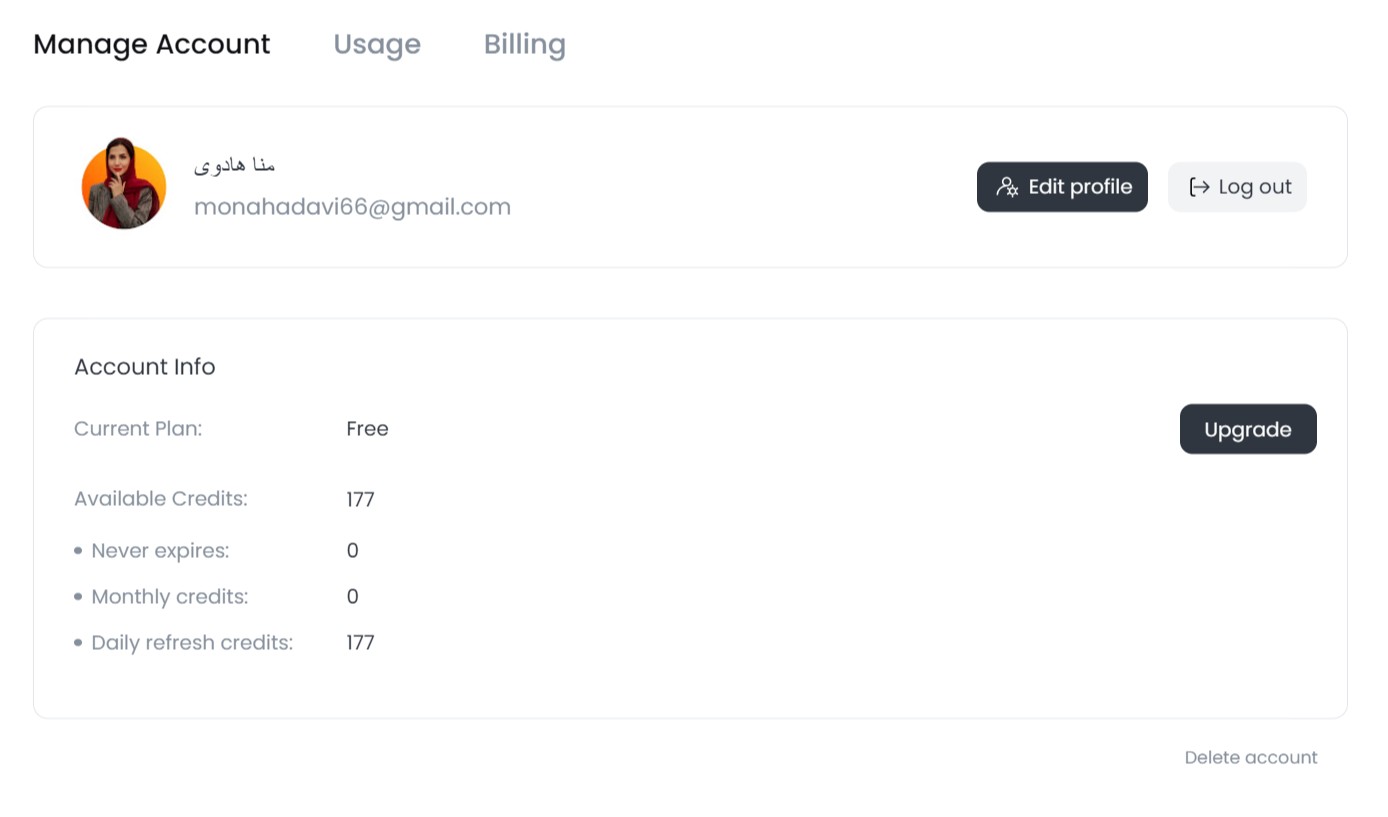Click the Available Credits label
The height and width of the screenshot is (817, 1388).
(160, 499)
